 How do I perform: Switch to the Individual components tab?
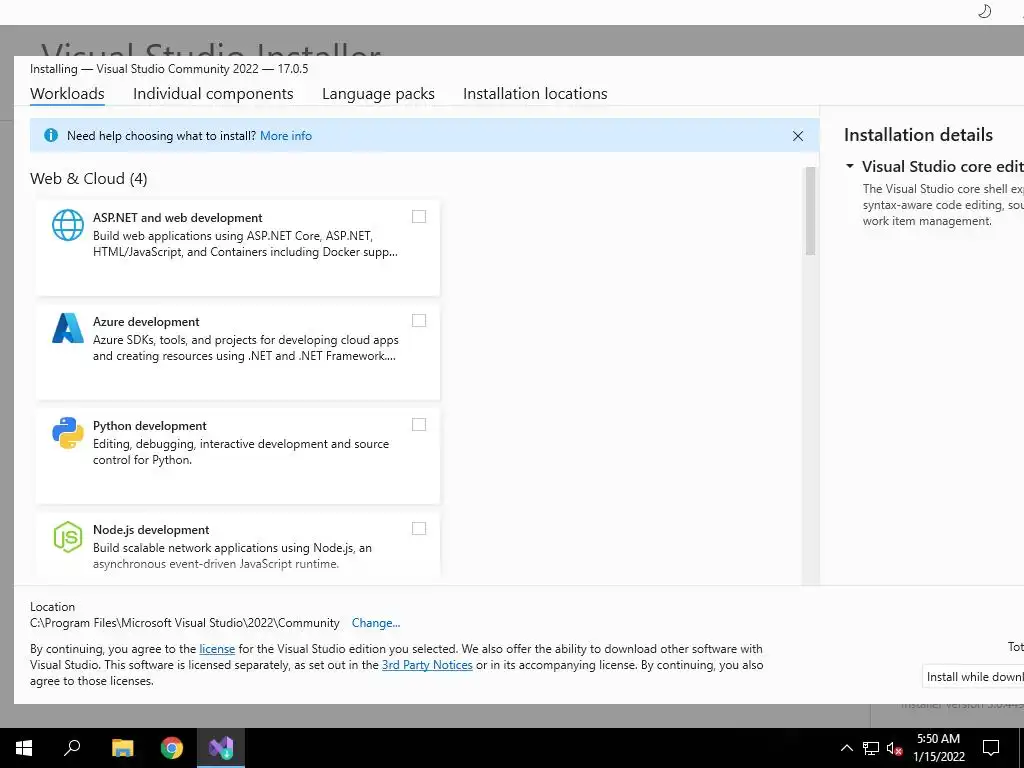(213, 93)
